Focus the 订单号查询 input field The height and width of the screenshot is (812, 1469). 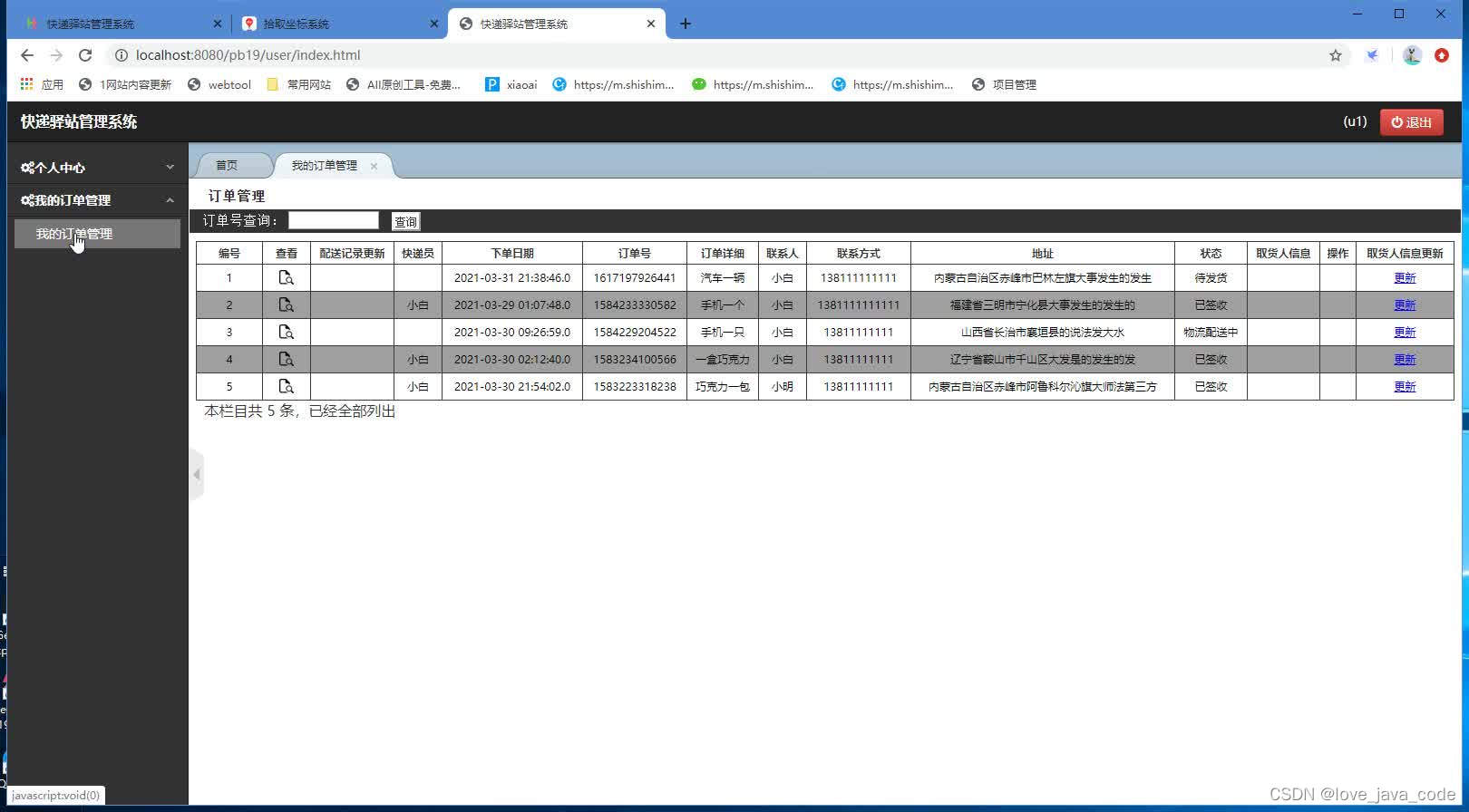(334, 220)
